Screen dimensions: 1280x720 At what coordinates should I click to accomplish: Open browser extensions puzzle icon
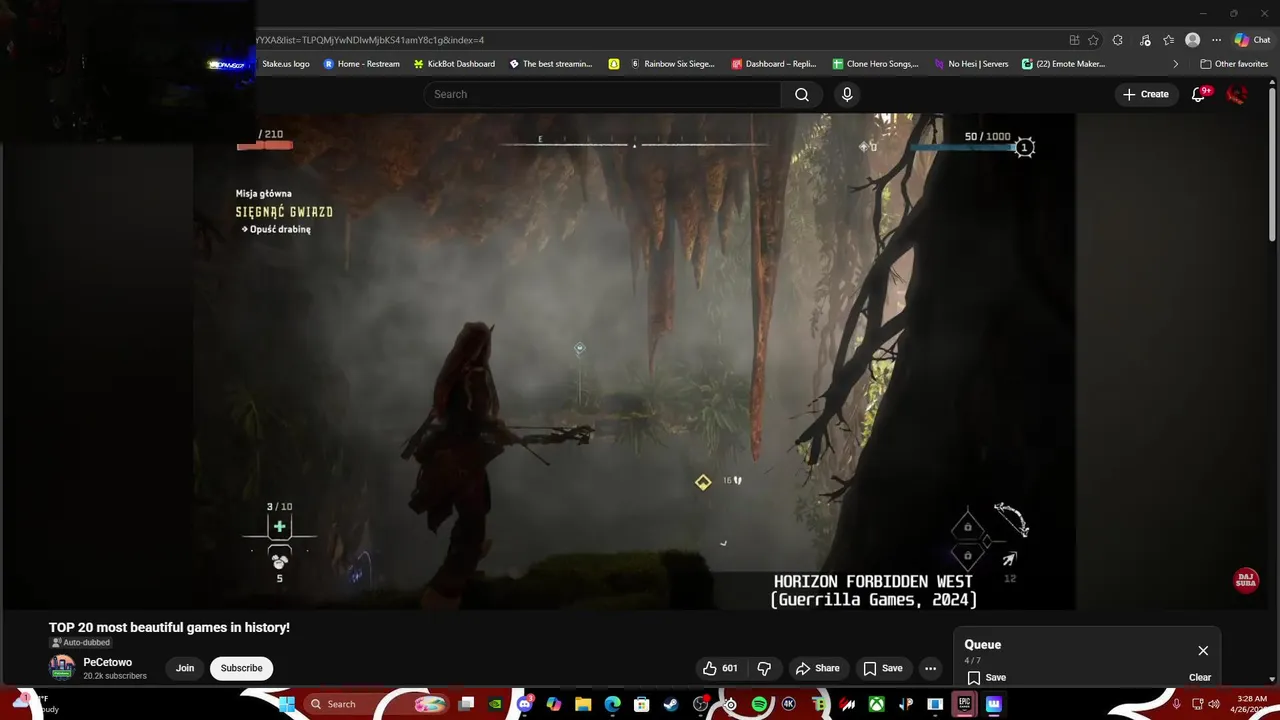tap(1117, 40)
